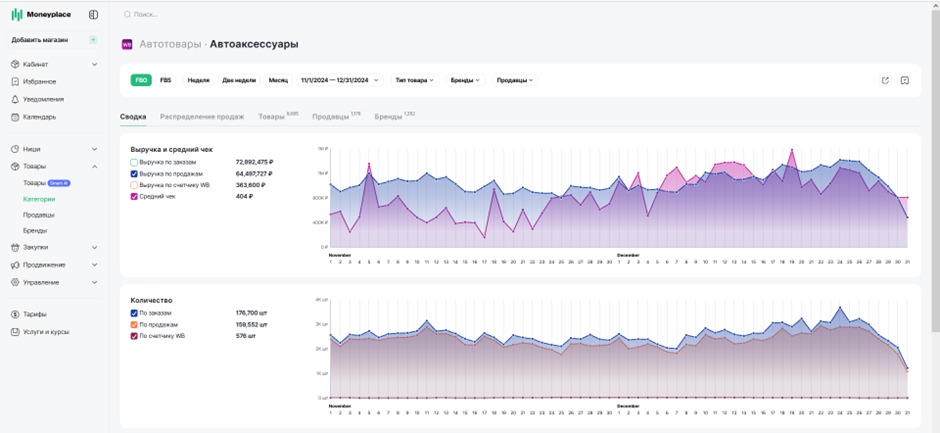Open the Бренды filter dropdown
940x433 pixels.
pyautogui.click(x=465, y=80)
